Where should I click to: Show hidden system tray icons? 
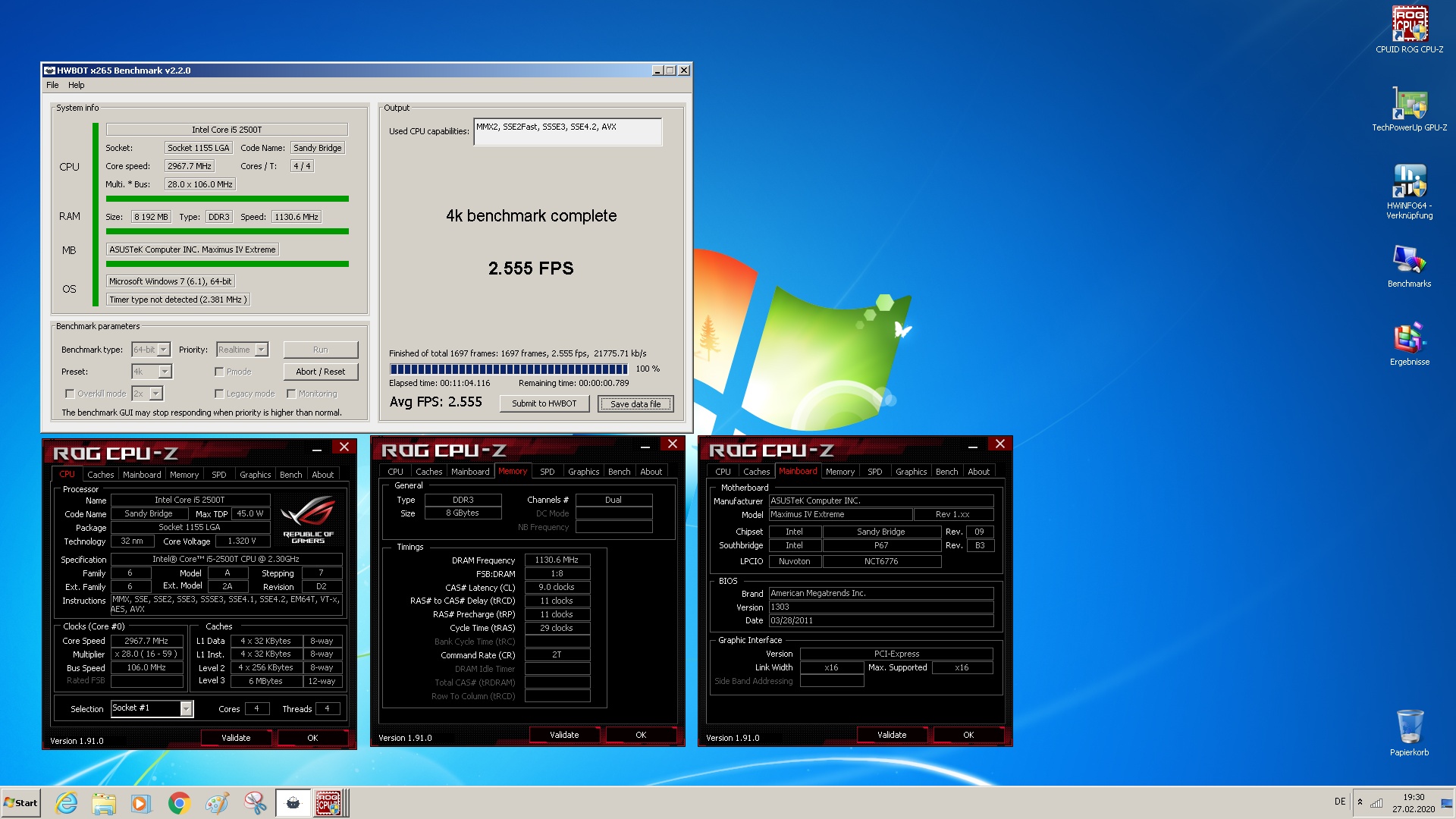point(1360,802)
